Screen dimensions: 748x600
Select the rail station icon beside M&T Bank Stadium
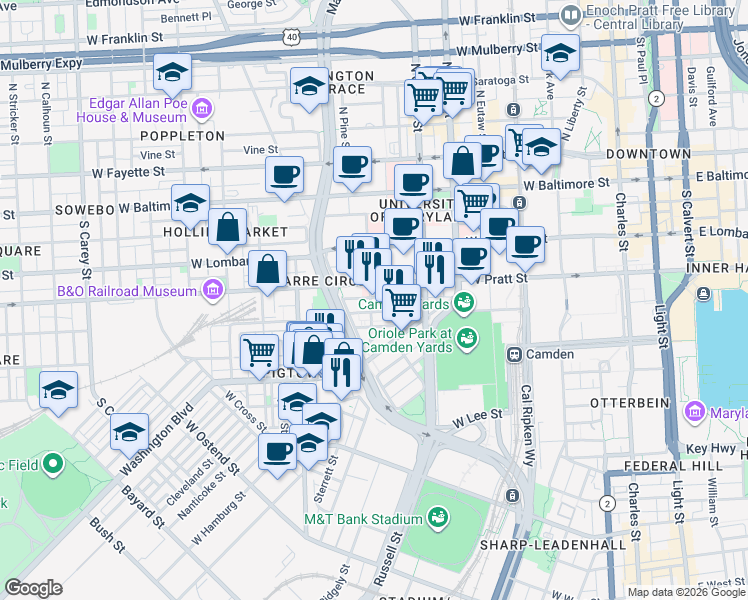point(513,496)
